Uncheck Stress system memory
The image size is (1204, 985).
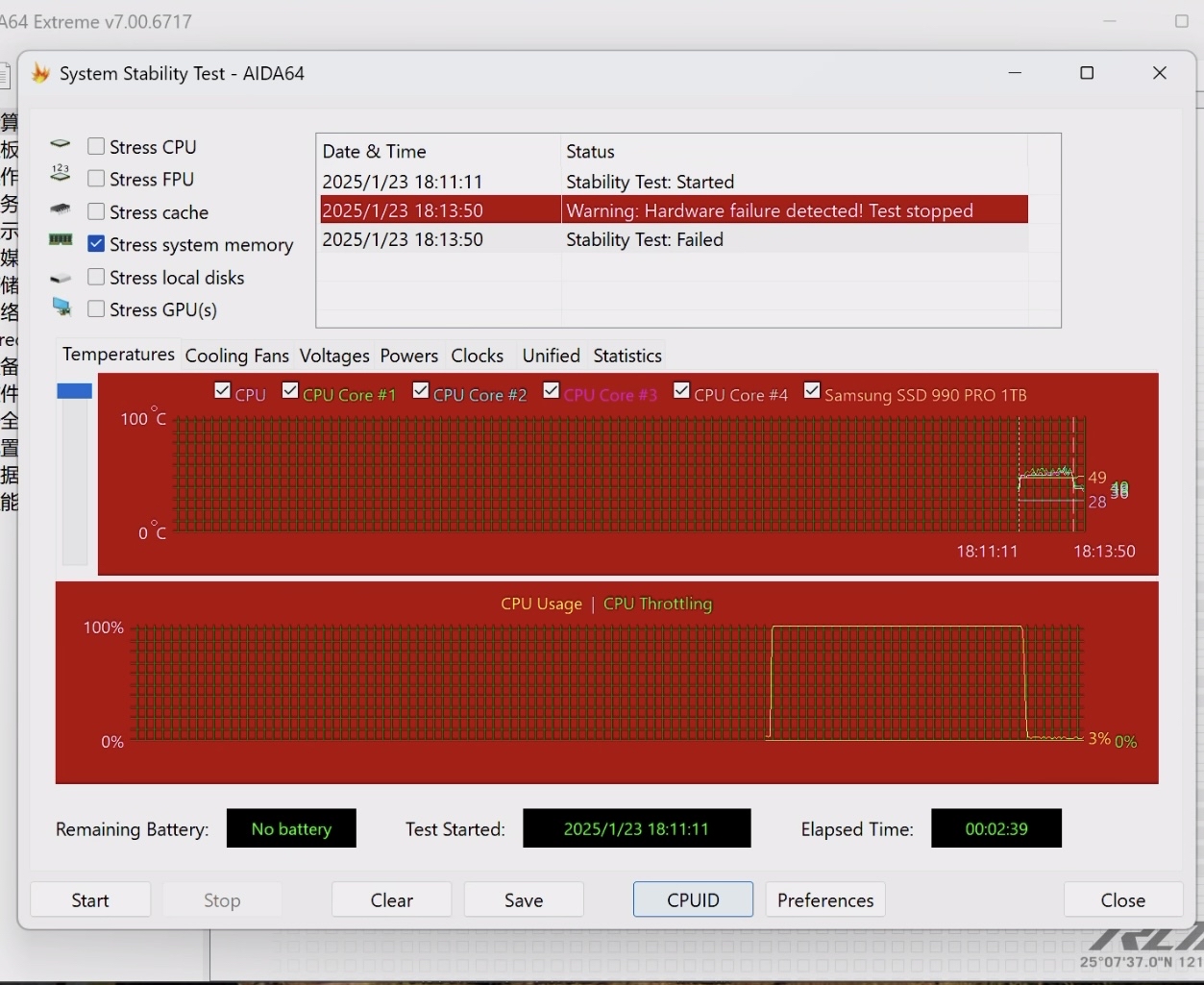pos(96,244)
